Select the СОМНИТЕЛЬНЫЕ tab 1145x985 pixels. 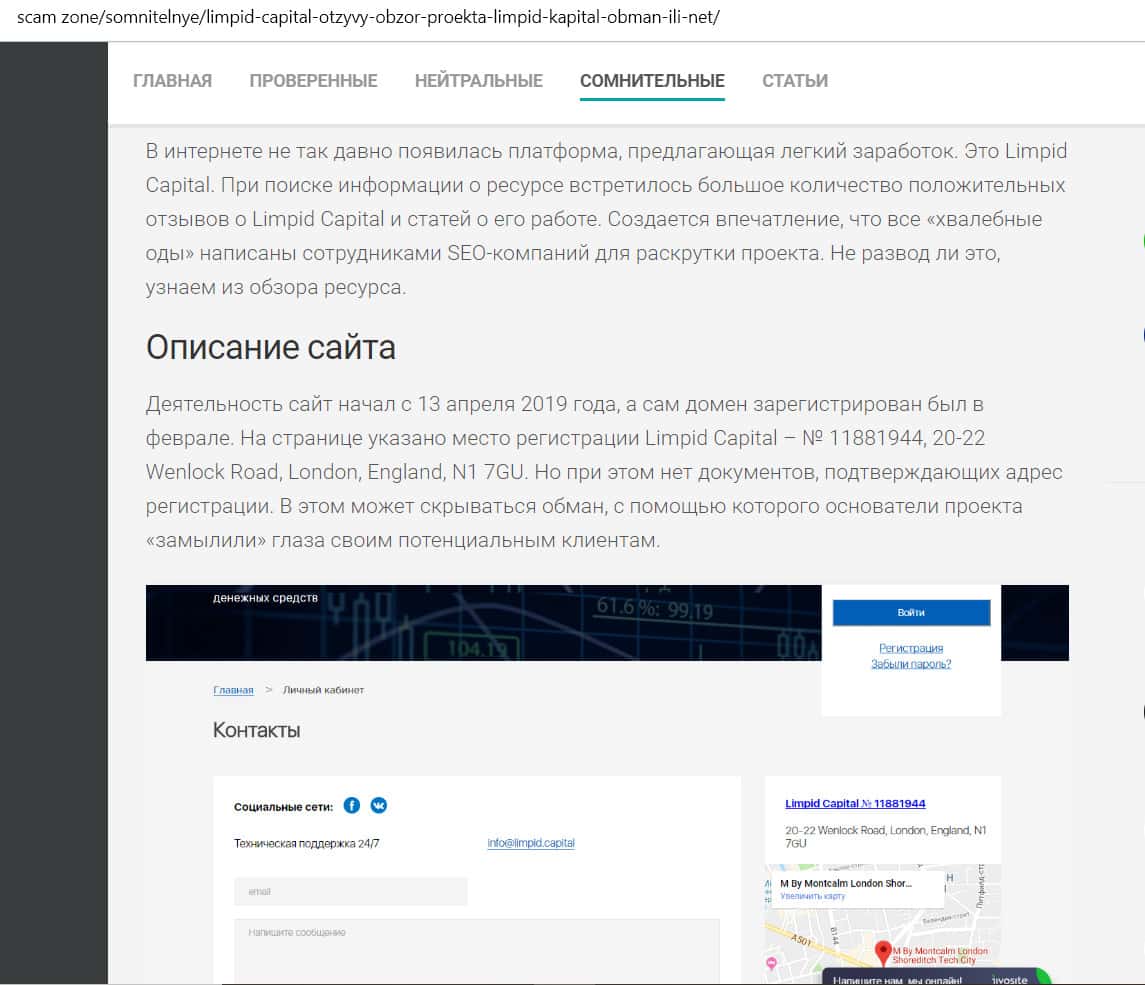coord(652,81)
